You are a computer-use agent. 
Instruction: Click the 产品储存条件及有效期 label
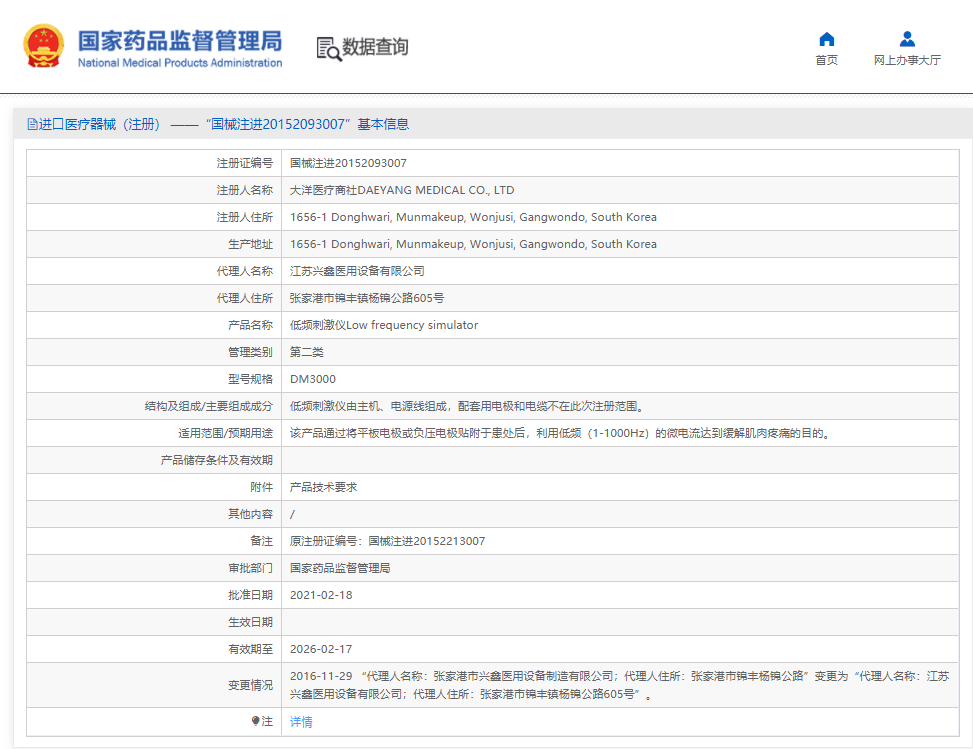[217, 460]
